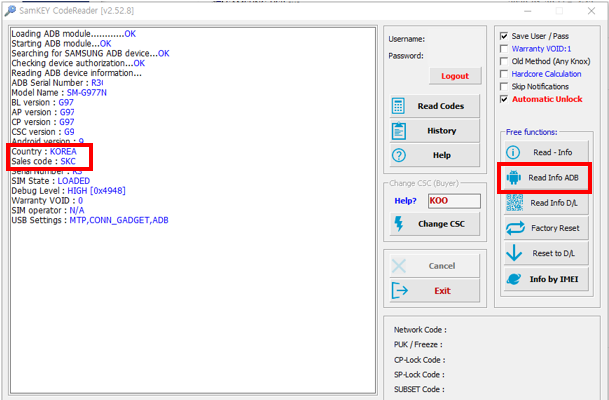
Task: Click the down arrow icon for Reset to D/L
Action: coord(514,253)
